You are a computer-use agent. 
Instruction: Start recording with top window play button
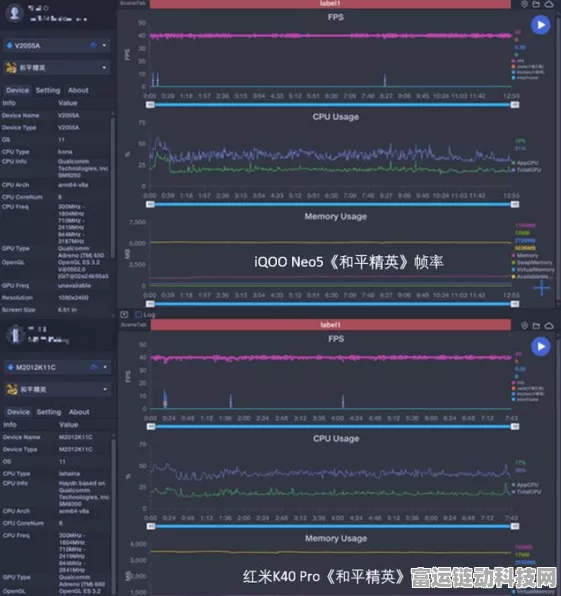tap(540, 25)
